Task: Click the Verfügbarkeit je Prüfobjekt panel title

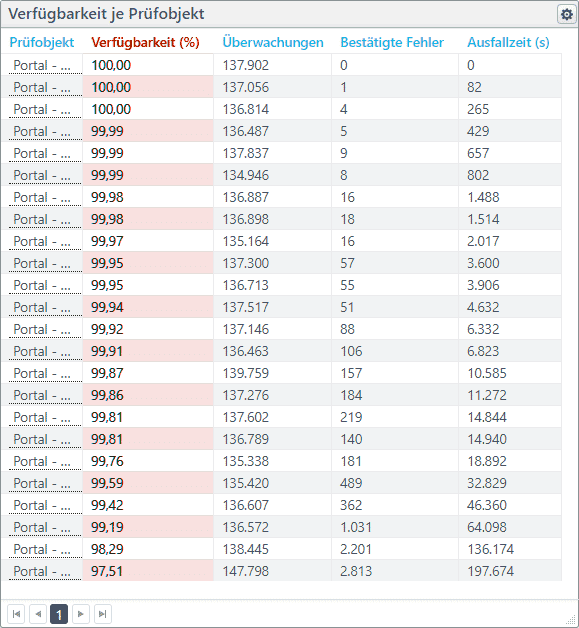Action: 106,14
